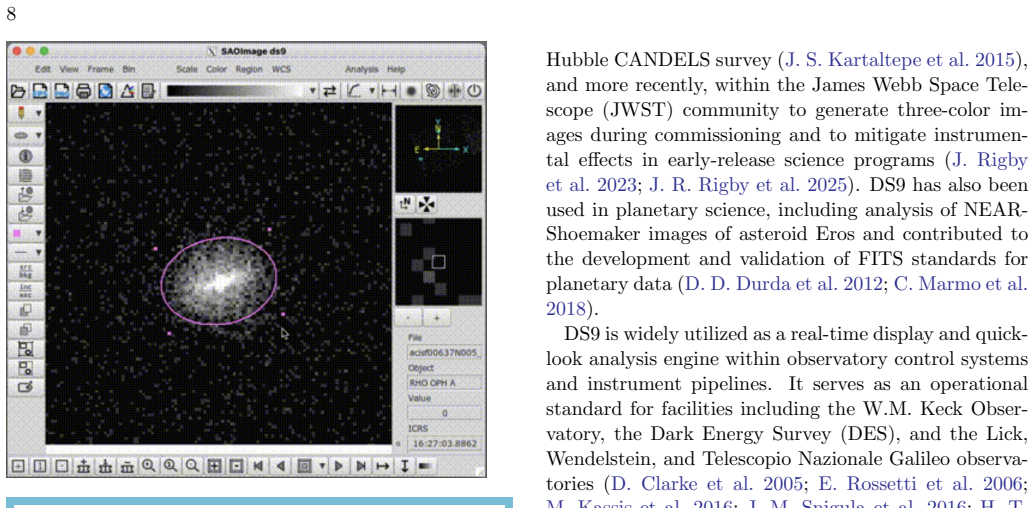Click the open file folder icon in ds9
Image resolution: width=1035 pixels, height=508 pixels.
[18, 91]
